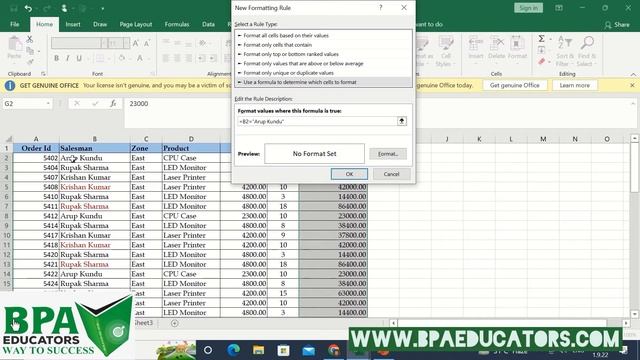Open the Mail app from the taskbar
Viewport: 640px width, 360px height.
309,350
